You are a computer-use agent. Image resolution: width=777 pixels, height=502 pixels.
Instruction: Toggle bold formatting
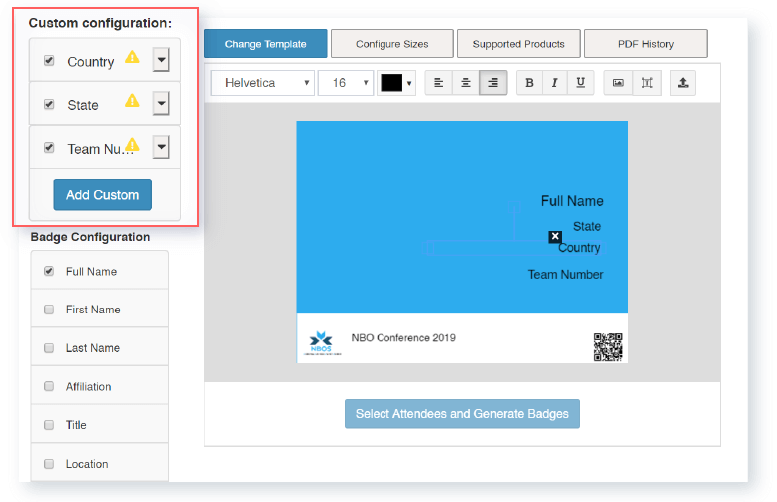pyautogui.click(x=529, y=83)
